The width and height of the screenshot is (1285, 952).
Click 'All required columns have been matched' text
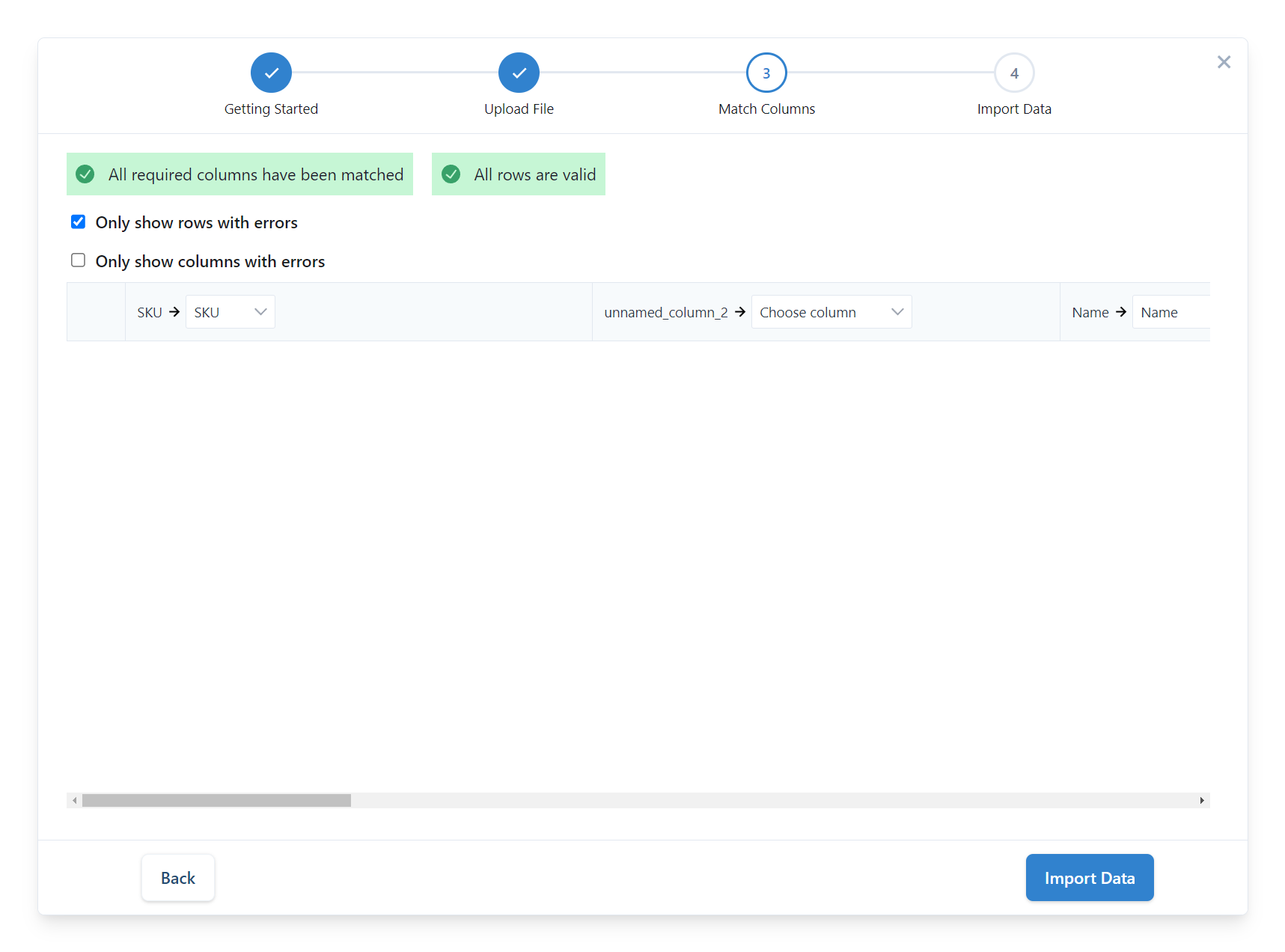coord(256,174)
